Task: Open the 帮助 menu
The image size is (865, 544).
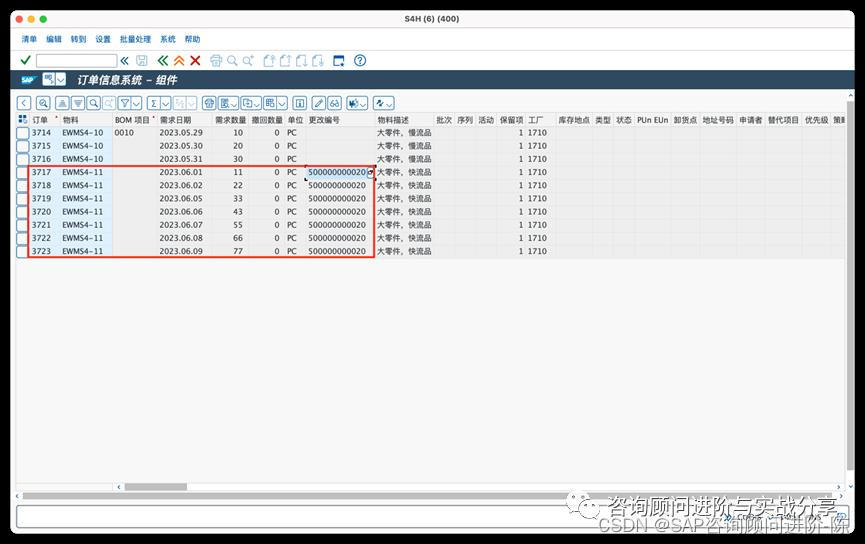Action: point(193,39)
